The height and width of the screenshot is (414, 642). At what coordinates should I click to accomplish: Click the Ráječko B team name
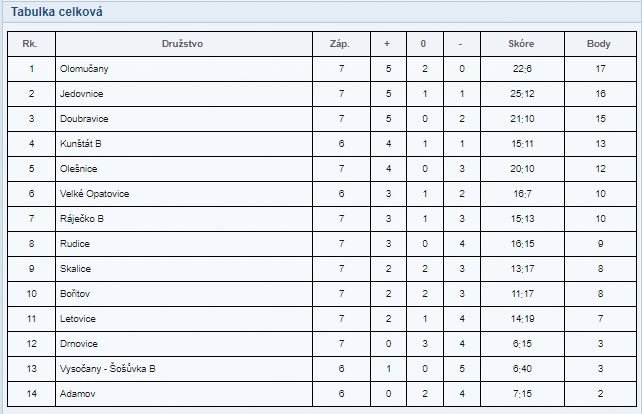pyautogui.click(x=82, y=219)
